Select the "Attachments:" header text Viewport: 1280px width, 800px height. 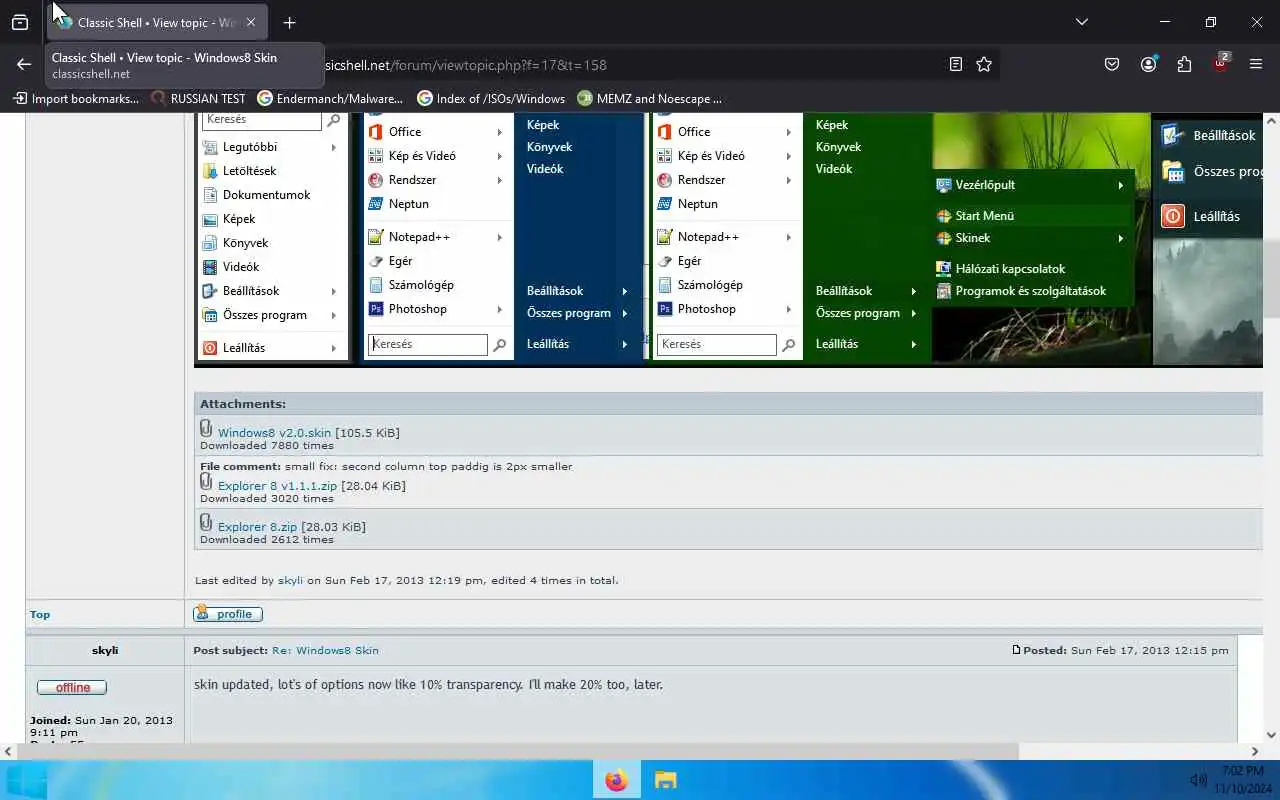click(x=243, y=404)
